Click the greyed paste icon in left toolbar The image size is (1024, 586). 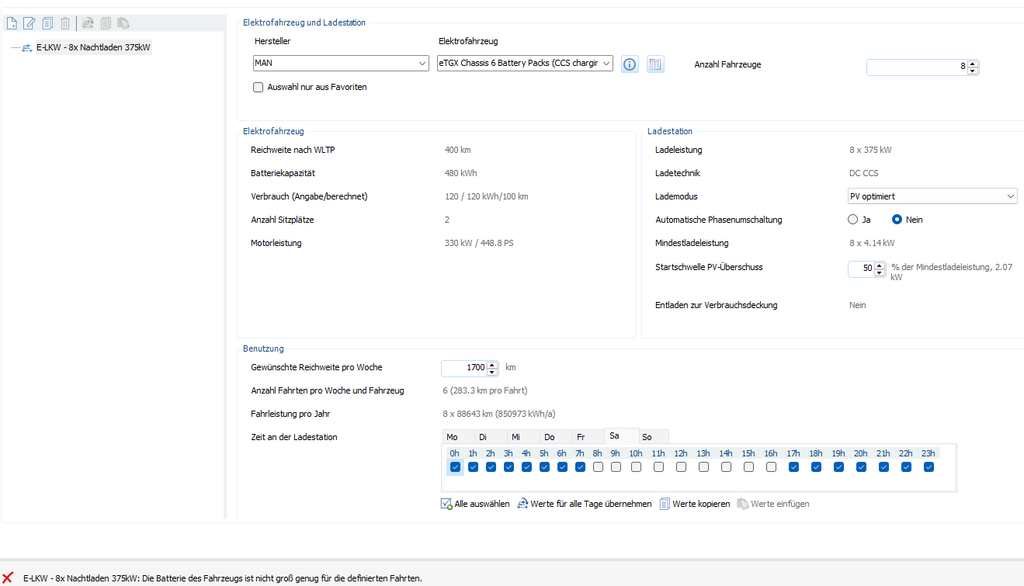point(123,24)
